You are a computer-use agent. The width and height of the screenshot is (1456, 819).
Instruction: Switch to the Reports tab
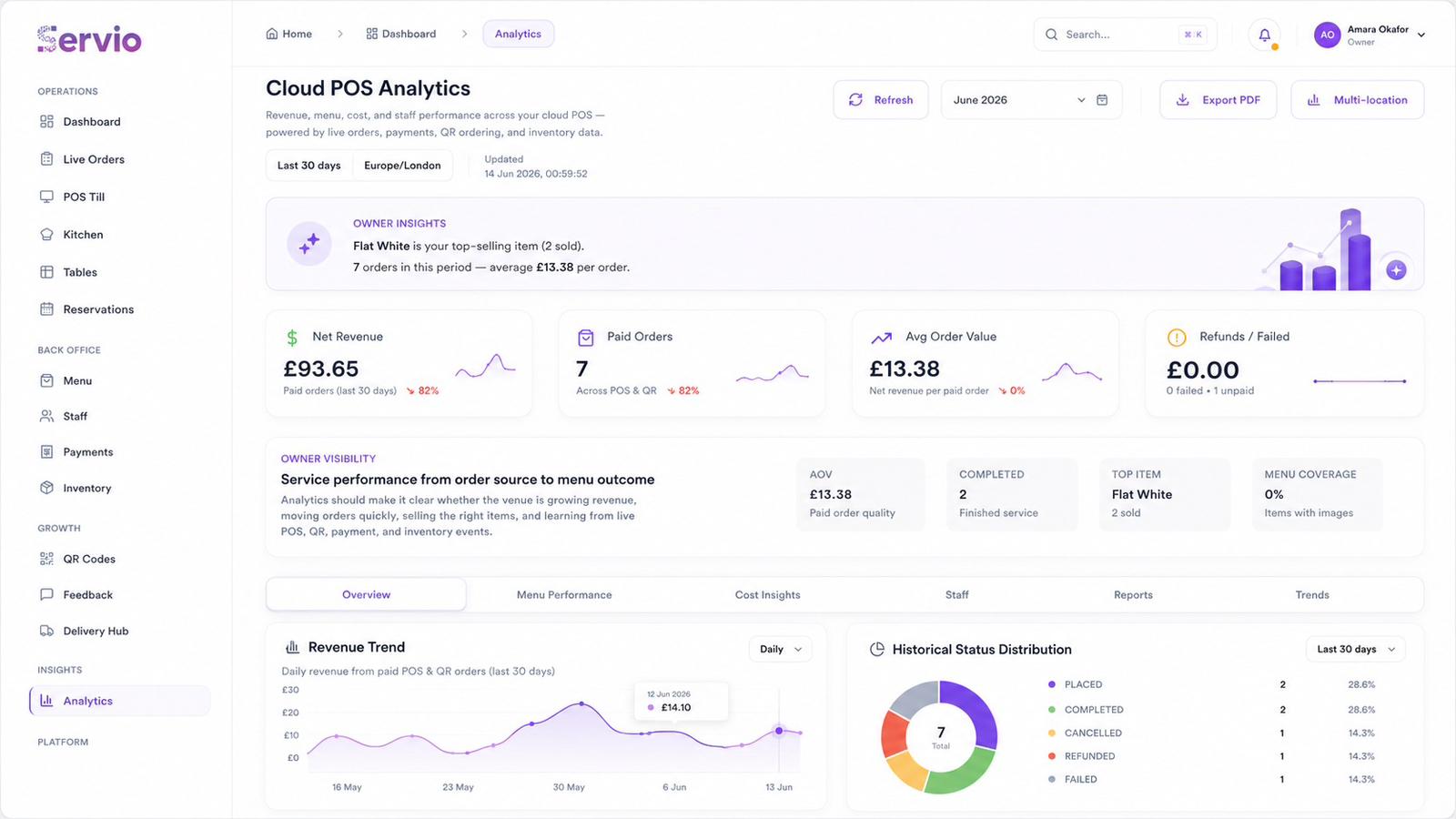pyautogui.click(x=1133, y=594)
